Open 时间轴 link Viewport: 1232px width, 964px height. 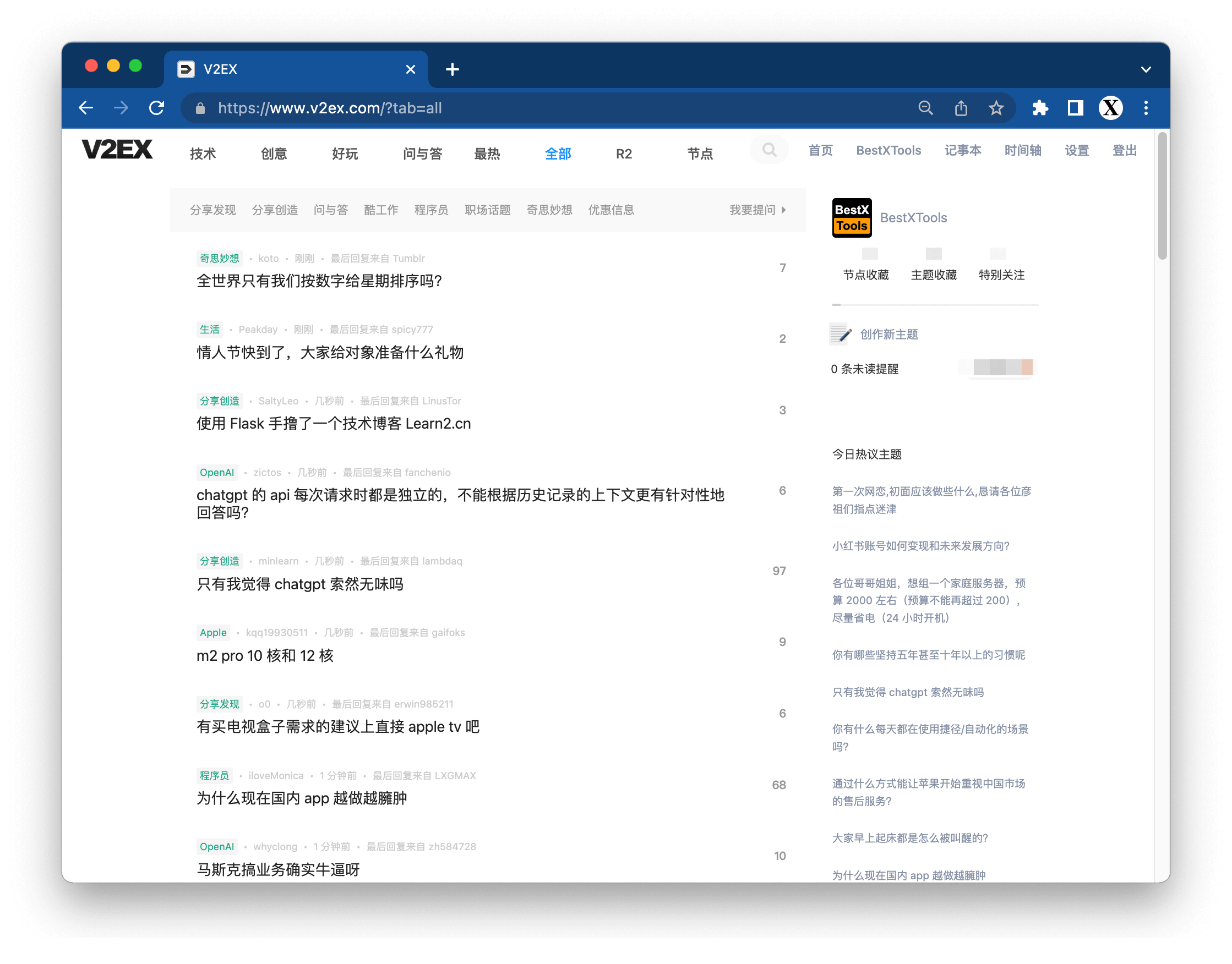tap(1022, 150)
